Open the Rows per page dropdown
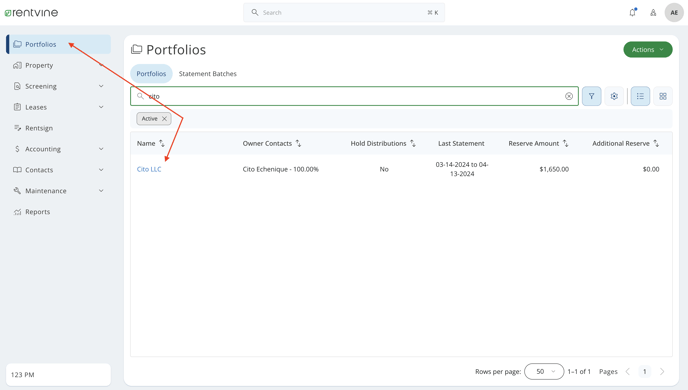The height and width of the screenshot is (390, 688). pyautogui.click(x=544, y=372)
